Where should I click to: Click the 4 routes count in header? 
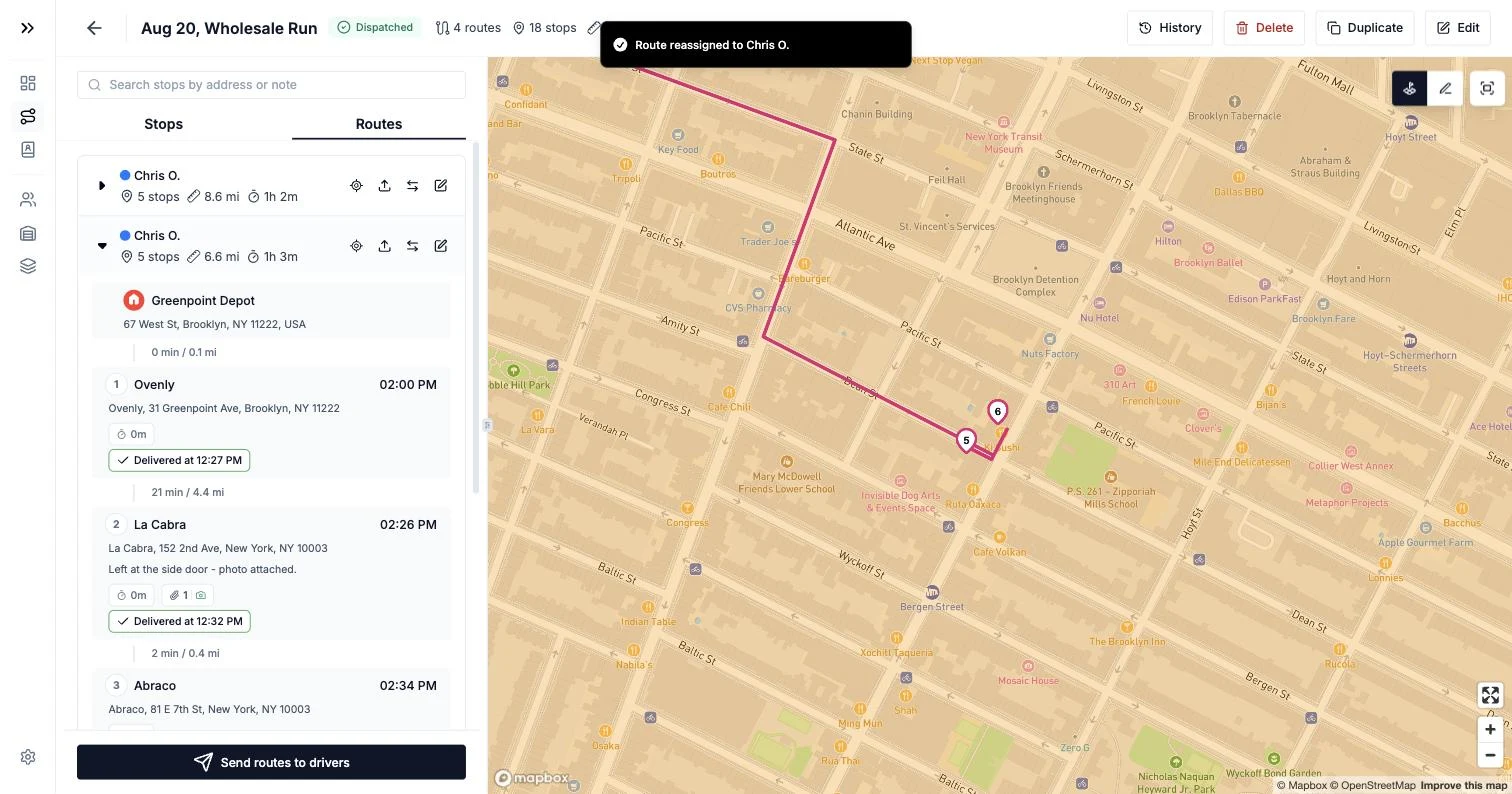pos(468,28)
